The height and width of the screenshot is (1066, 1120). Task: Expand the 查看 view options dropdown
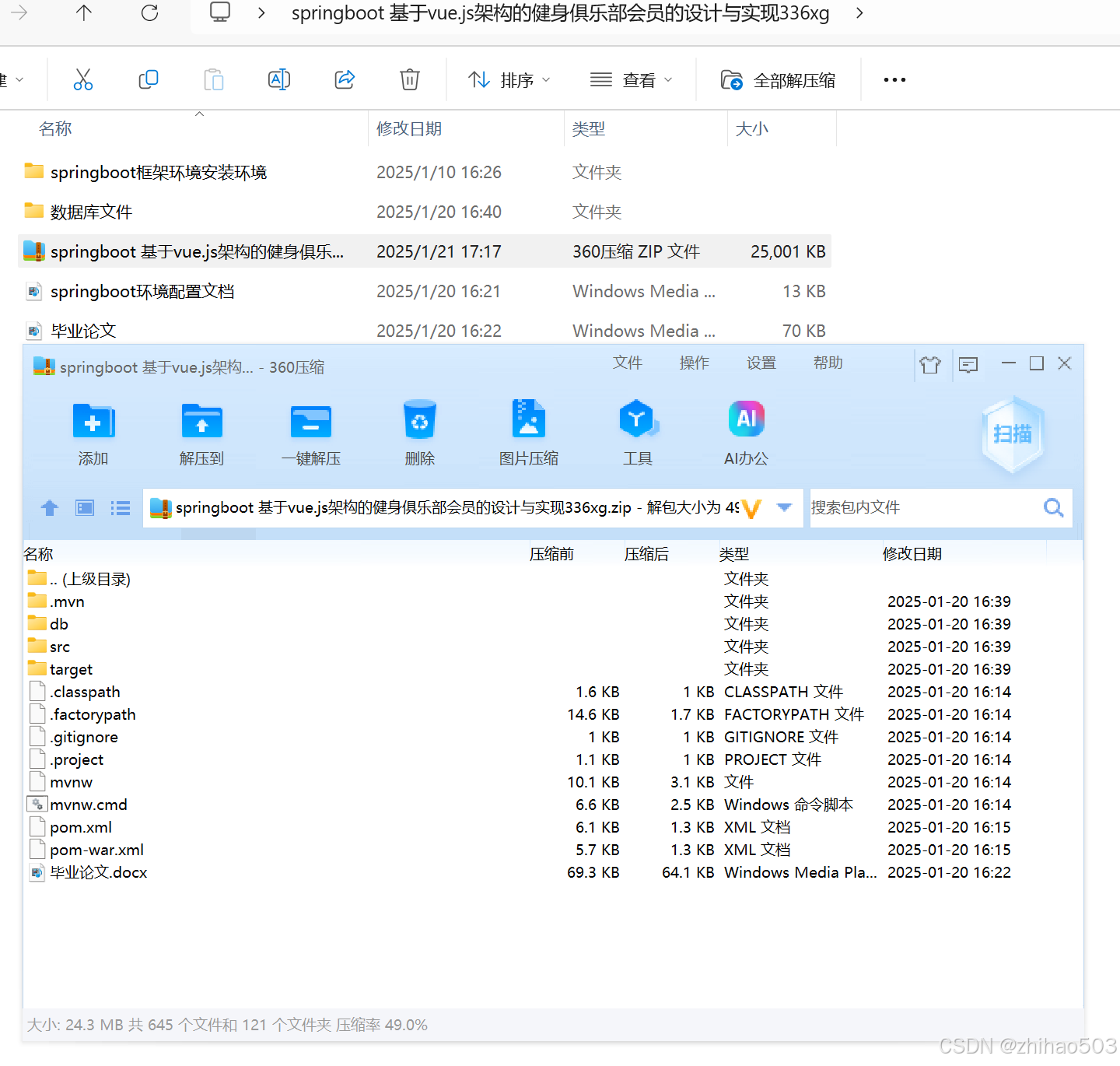(x=631, y=79)
